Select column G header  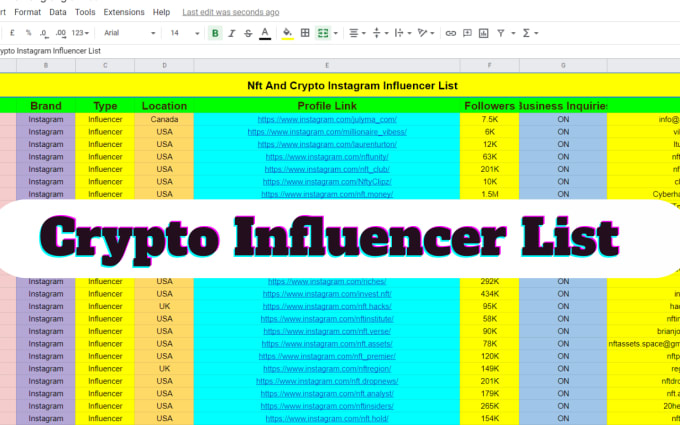(563, 65)
